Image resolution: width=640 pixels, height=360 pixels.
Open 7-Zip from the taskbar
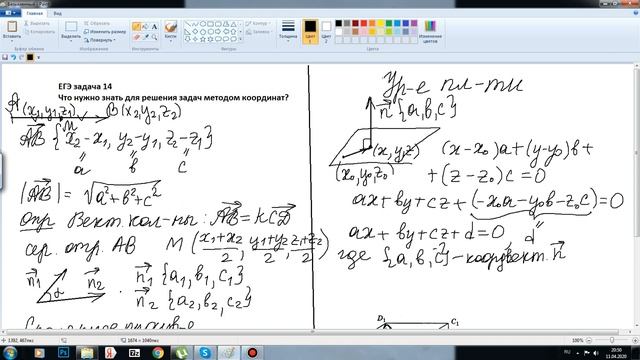click(x=134, y=352)
